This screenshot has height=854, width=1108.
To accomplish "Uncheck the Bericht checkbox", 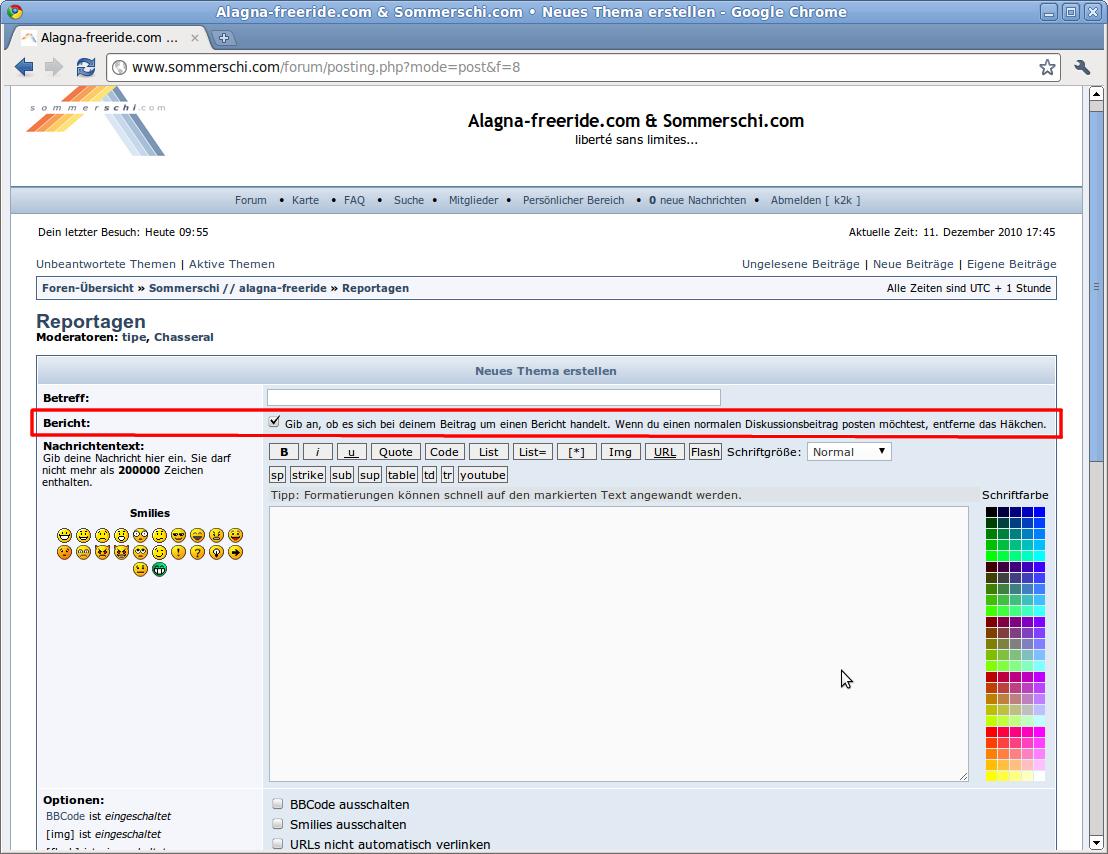I will coord(275,423).
